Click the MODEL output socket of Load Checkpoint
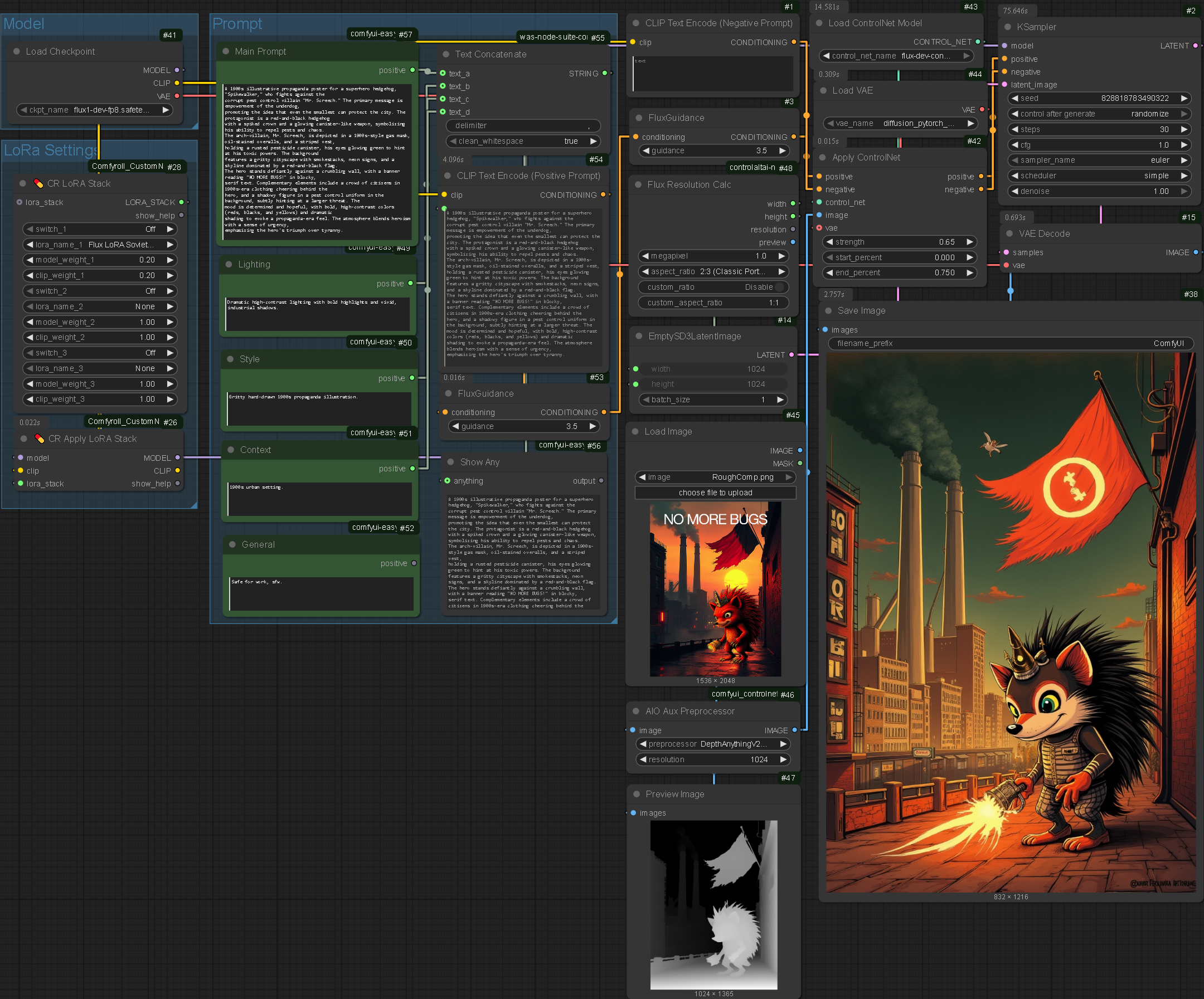Image resolution: width=1204 pixels, height=999 pixels. tap(177, 71)
